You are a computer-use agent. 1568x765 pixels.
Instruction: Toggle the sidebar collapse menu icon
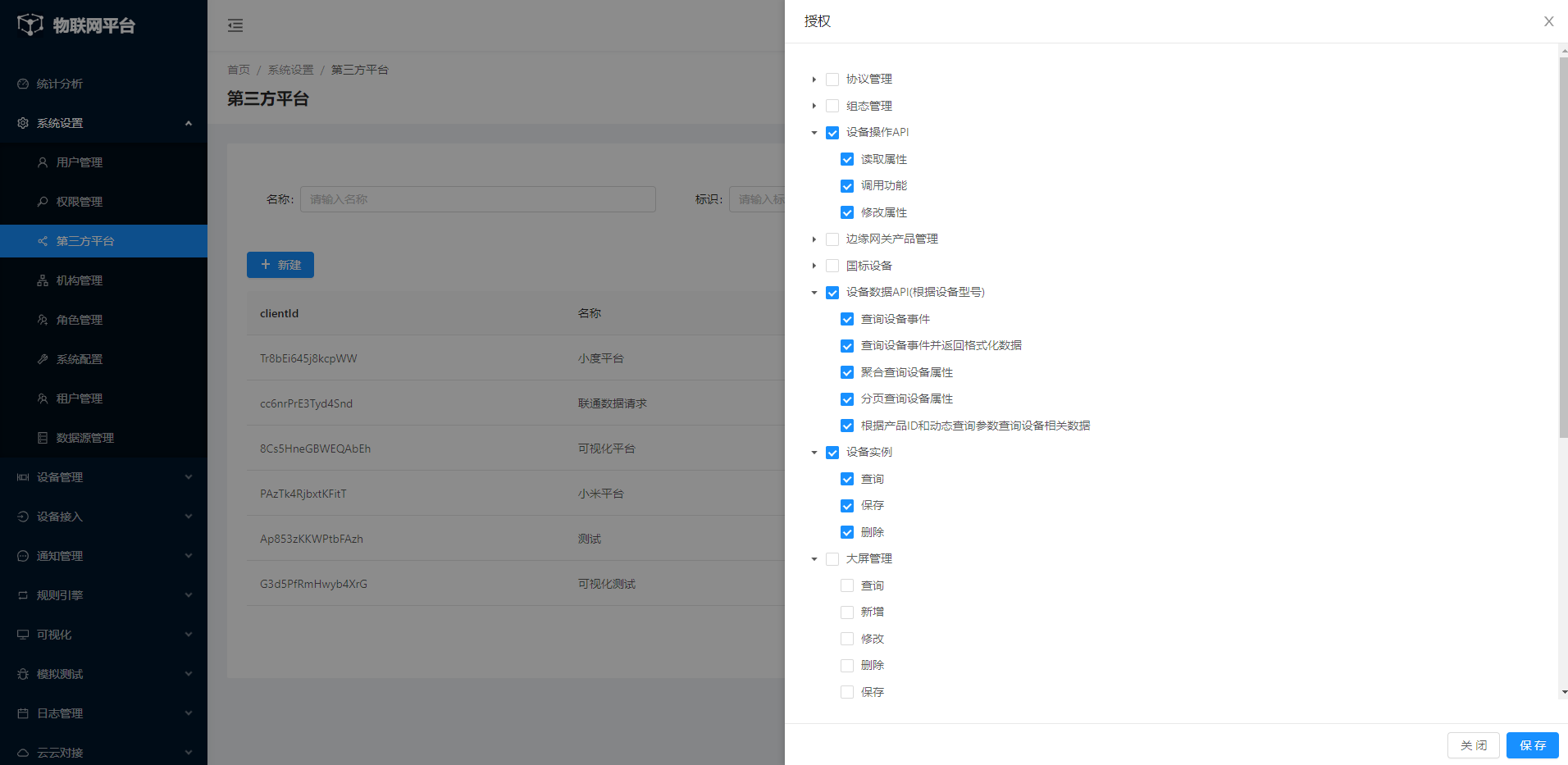click(x=235, y=25)
